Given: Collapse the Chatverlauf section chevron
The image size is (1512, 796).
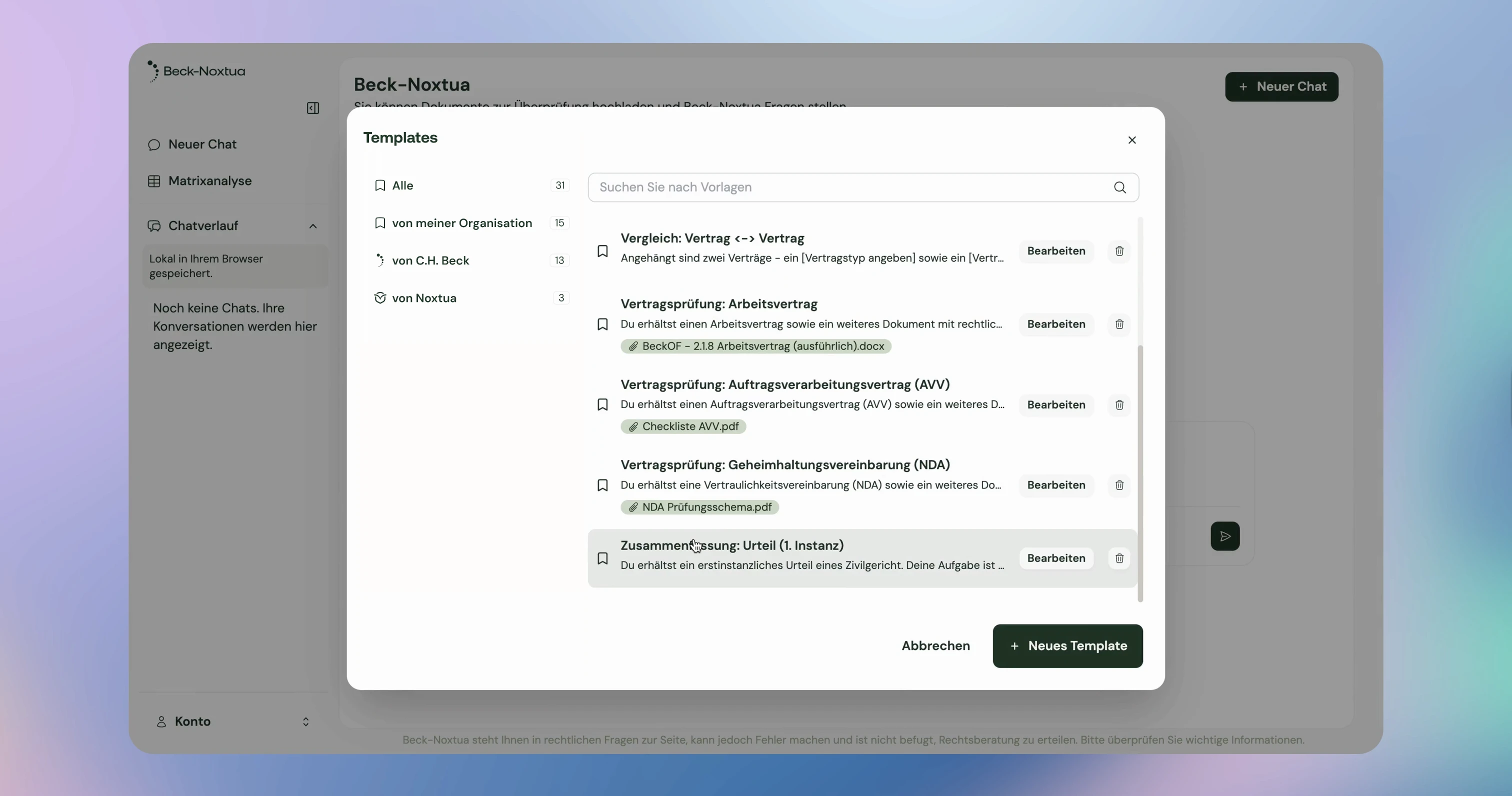Looking at the screenshot, I should coord(313,226).
